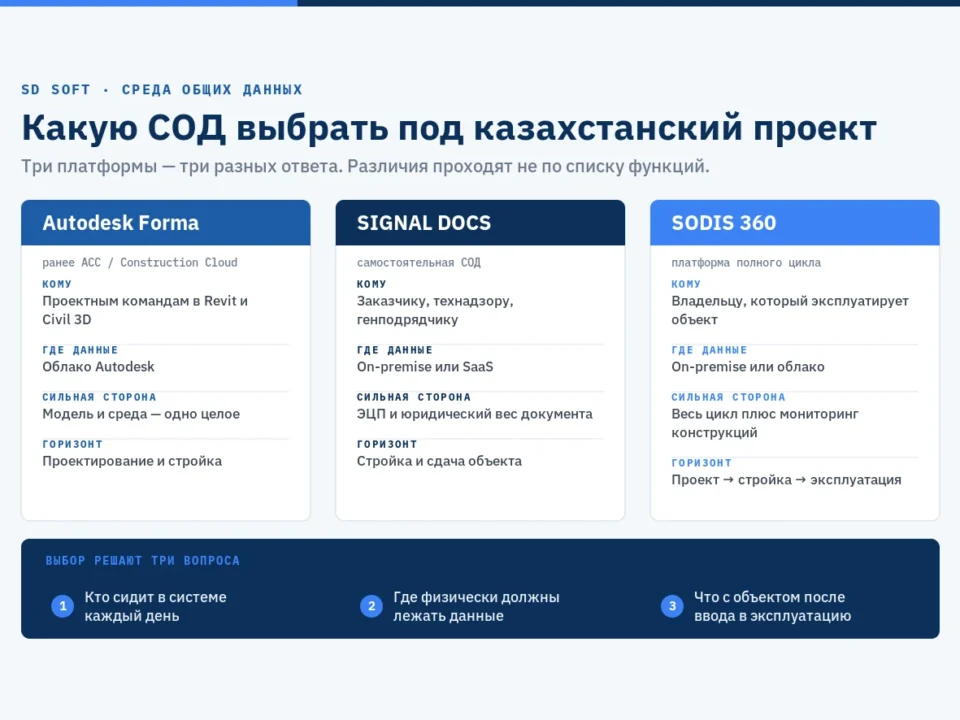The height and width of the screenshot is (720, 960).
Task: Click the slide progress bar at top
Action: pyautogui.click(x=480, y=3)
